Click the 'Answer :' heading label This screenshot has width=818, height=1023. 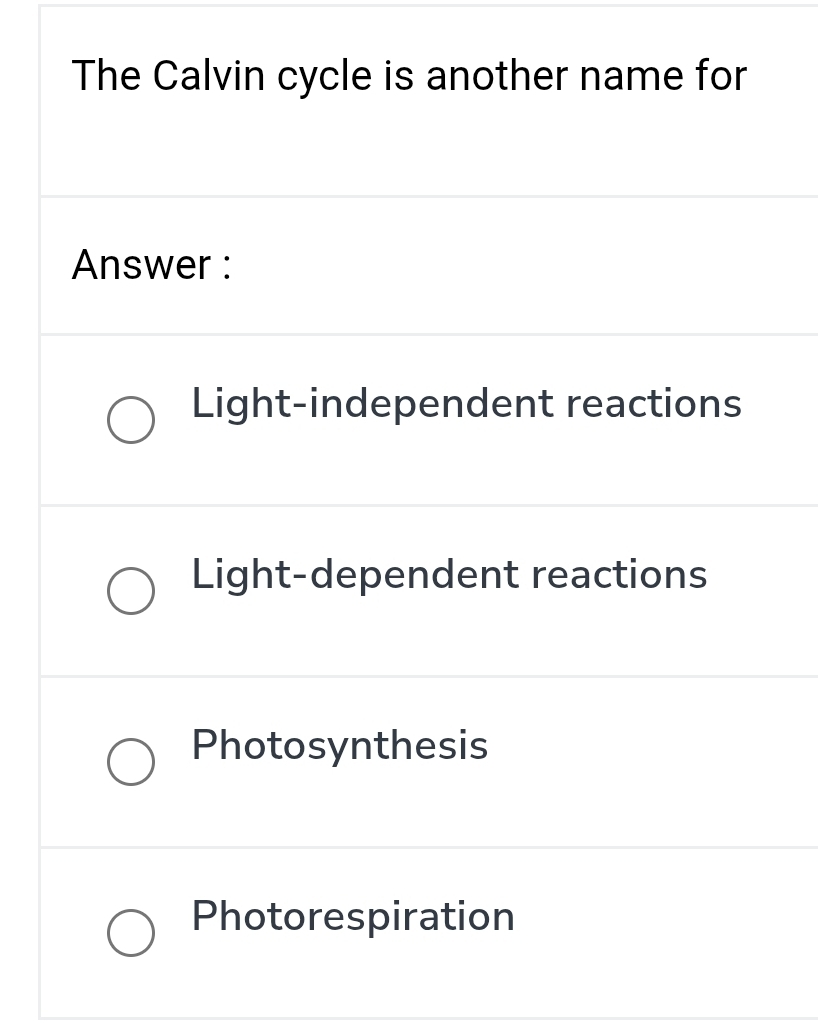click(151, 265)
